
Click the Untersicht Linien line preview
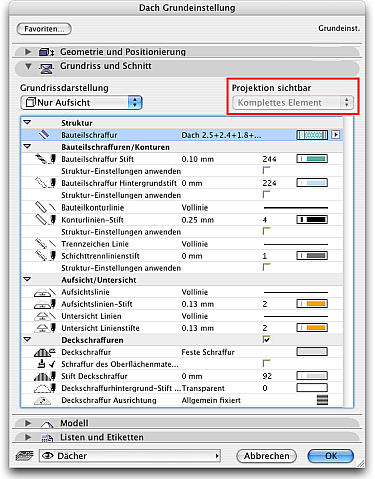(296, 316)
